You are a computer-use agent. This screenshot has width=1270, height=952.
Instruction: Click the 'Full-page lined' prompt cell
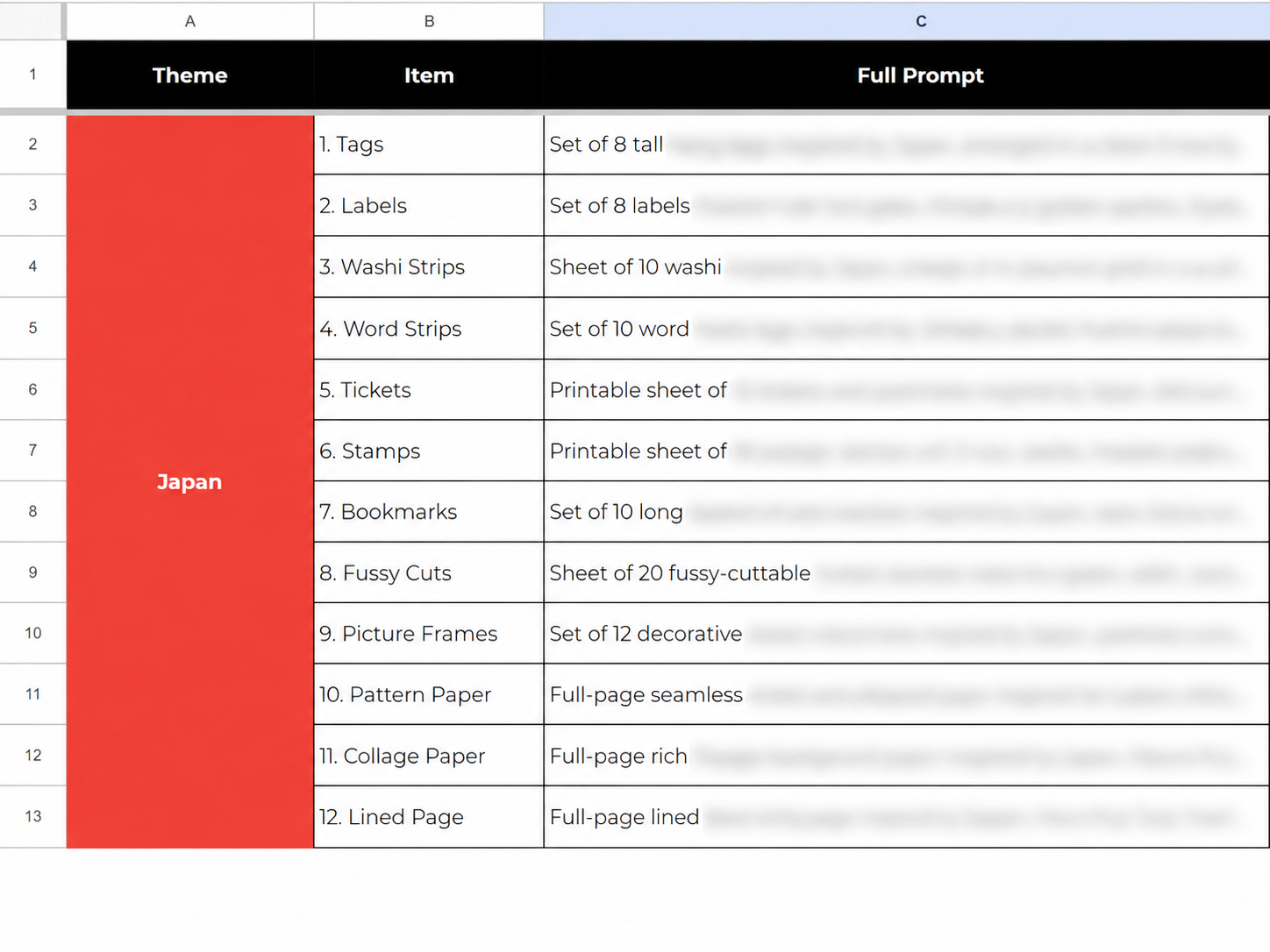[907, 816]
